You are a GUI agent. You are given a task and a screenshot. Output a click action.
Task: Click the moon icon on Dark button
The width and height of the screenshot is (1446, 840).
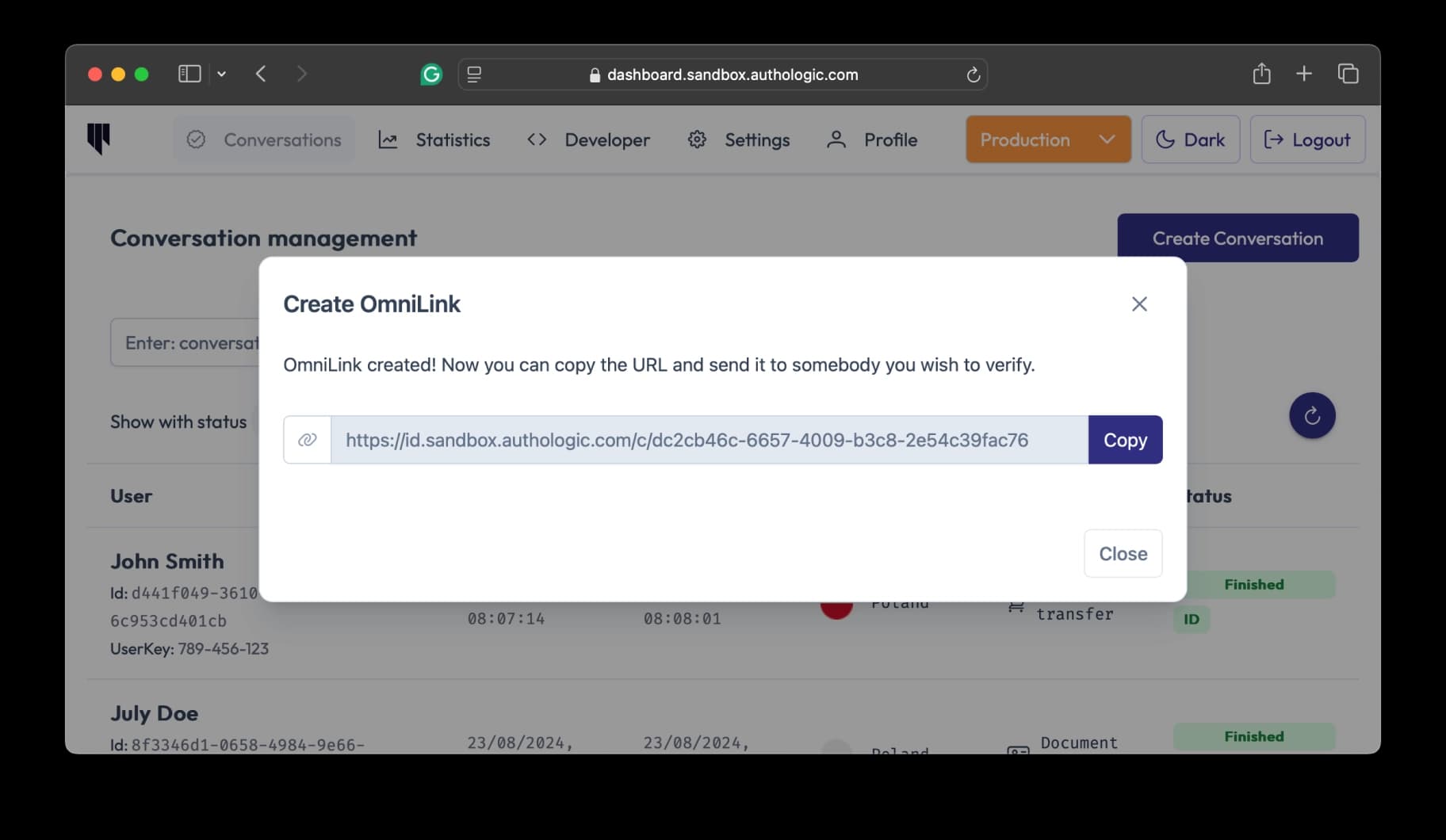coord(1165,139)
